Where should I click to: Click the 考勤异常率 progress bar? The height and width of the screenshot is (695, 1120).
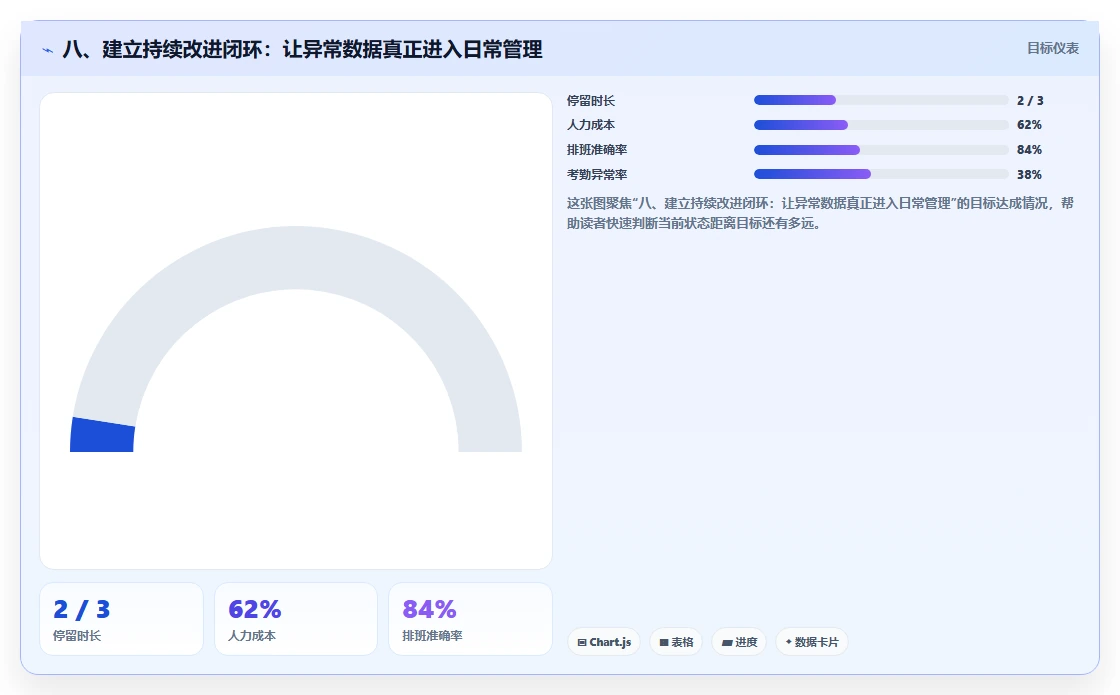[881, 174]
